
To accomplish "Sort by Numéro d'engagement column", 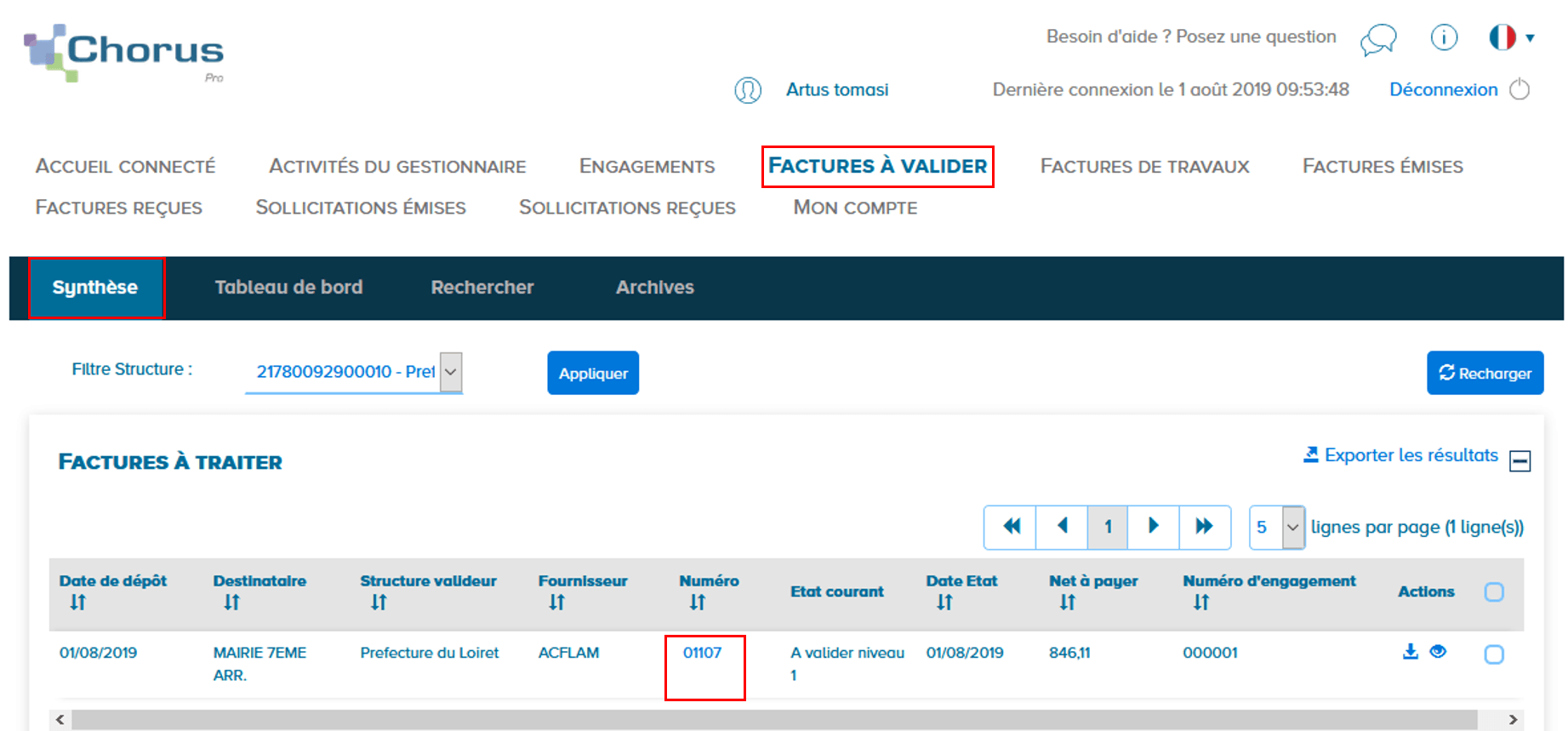I will 1201,603.
